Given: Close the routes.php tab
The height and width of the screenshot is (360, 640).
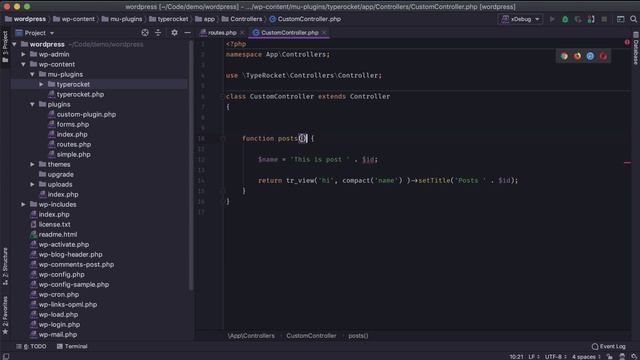Looking at the screenshot, I should [242, 33].
